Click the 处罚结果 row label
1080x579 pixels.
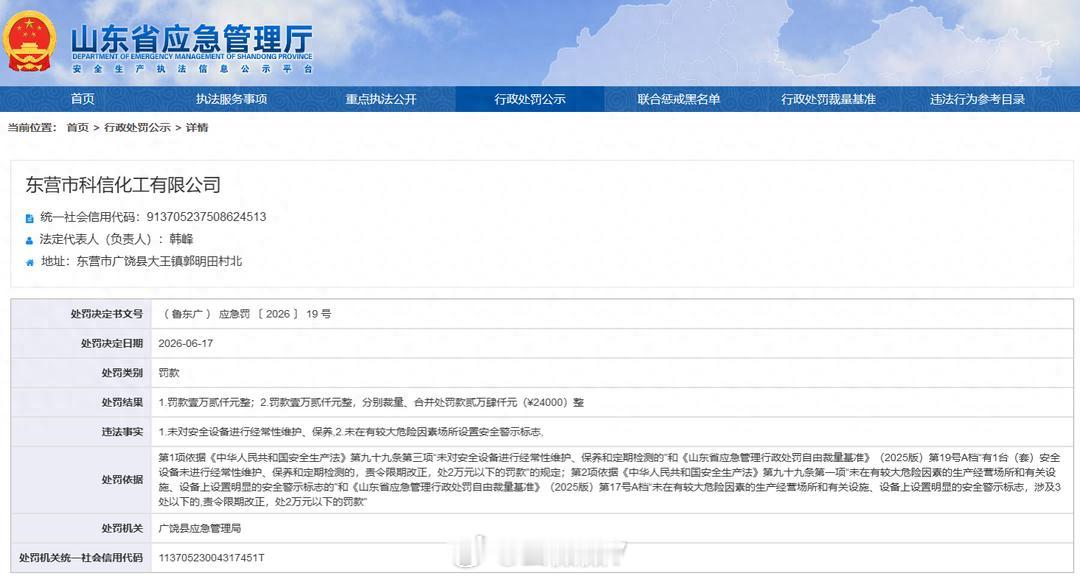[123, 403]
